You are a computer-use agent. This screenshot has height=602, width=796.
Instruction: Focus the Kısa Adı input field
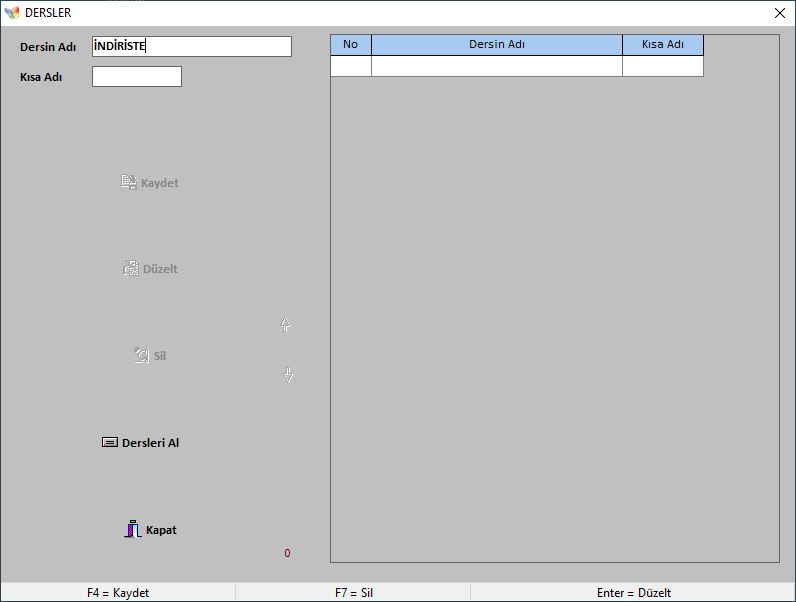(x=137, y=77)
